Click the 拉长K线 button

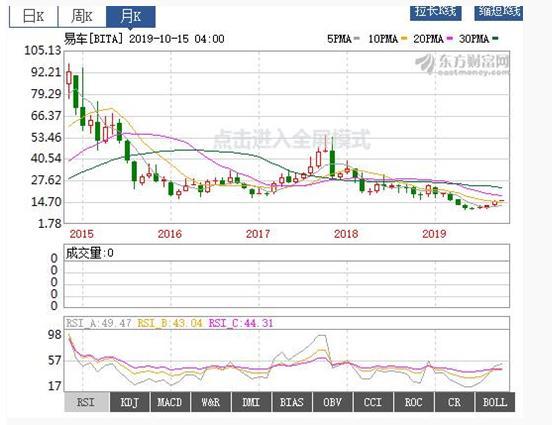point(435,12)
